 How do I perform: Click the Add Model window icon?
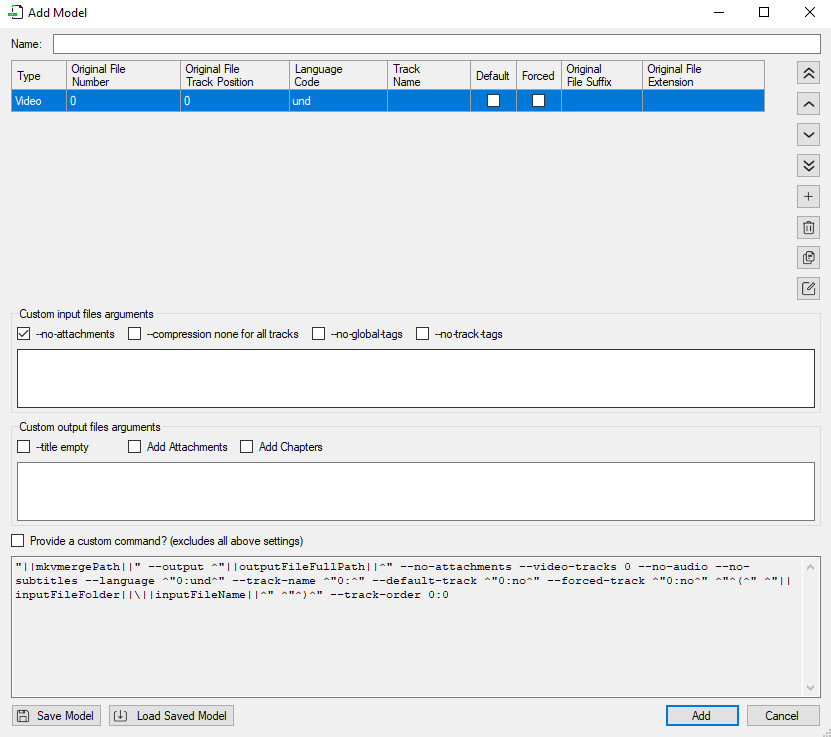15,12
